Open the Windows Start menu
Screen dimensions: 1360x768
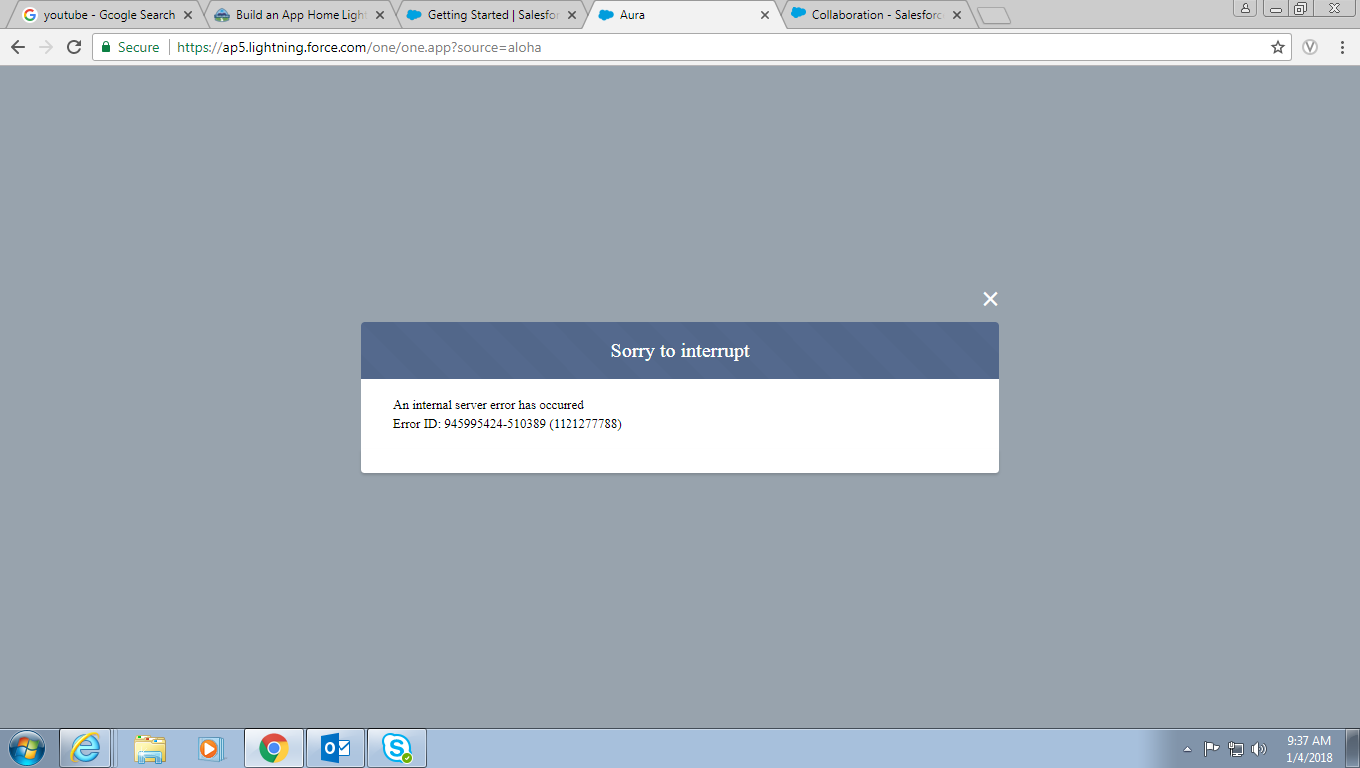27,748
